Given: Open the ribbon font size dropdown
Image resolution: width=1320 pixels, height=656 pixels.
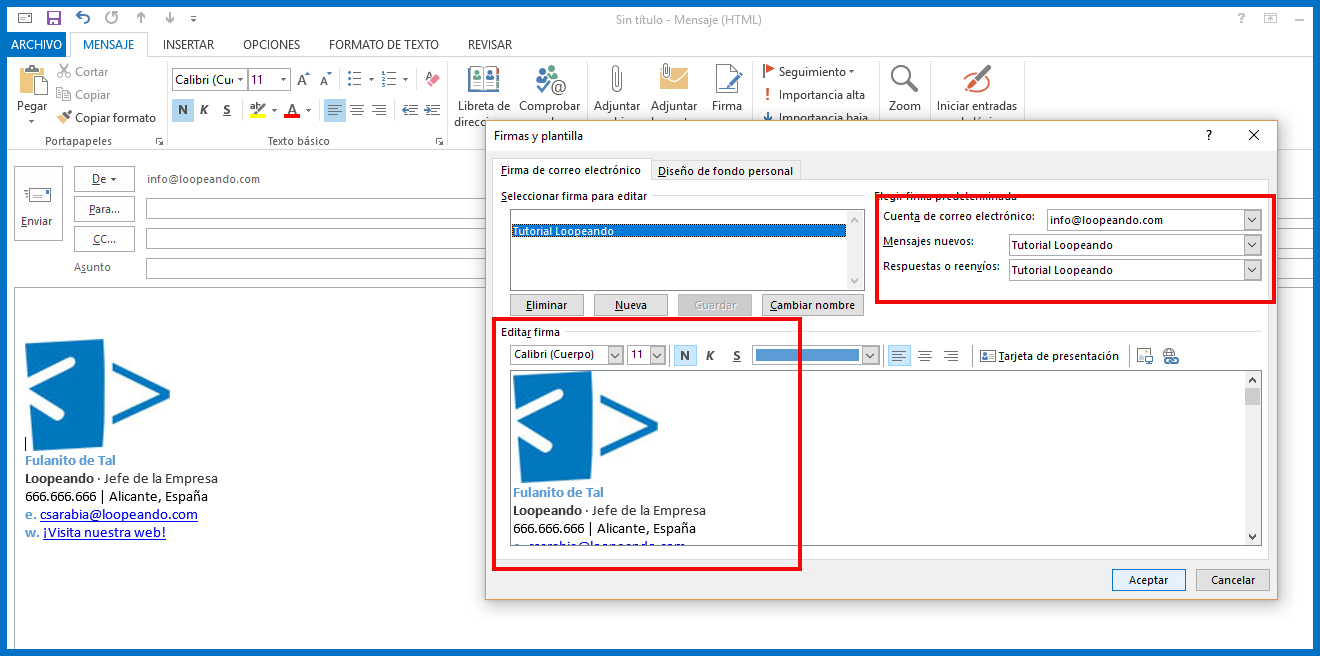Looking at the screenshot, I should tap(284, 80).
